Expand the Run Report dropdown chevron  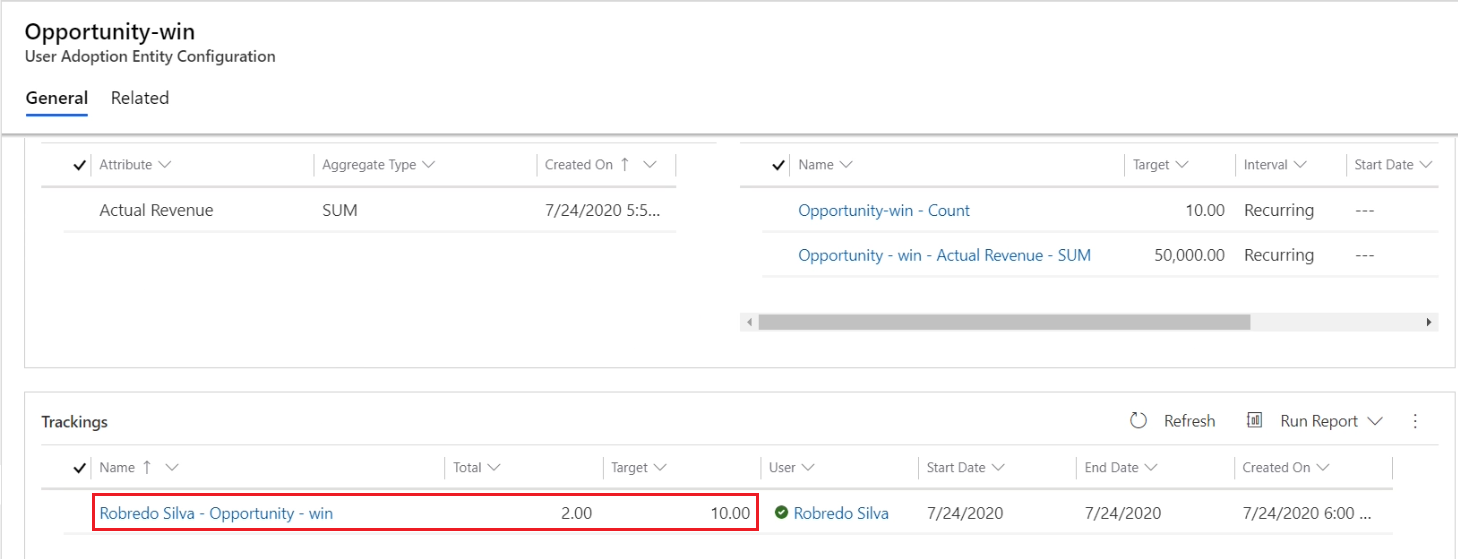pos(1375,421)
